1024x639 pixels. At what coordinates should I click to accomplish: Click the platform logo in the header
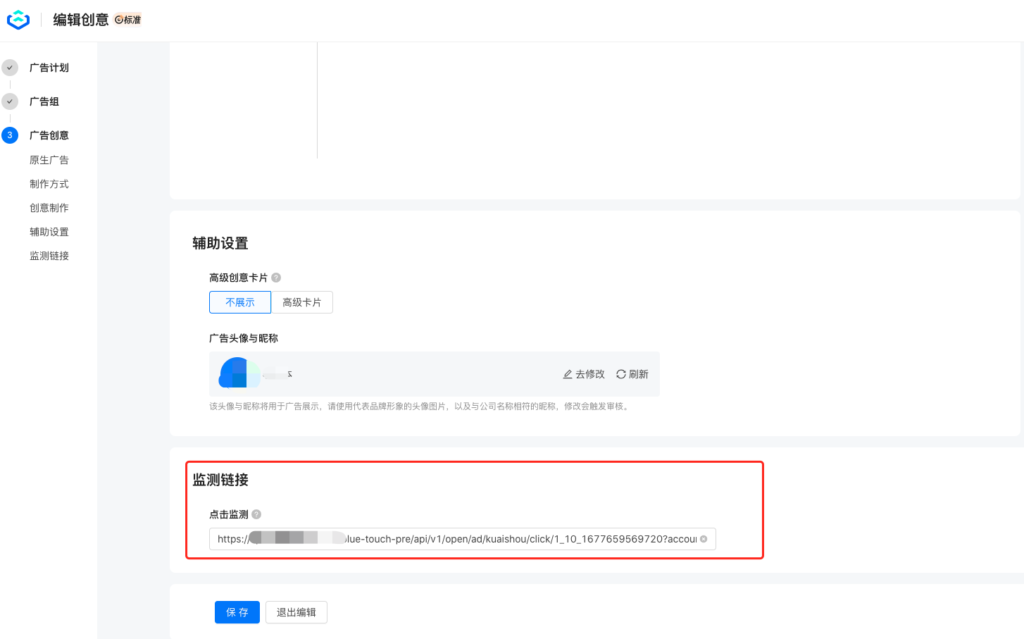18,20
